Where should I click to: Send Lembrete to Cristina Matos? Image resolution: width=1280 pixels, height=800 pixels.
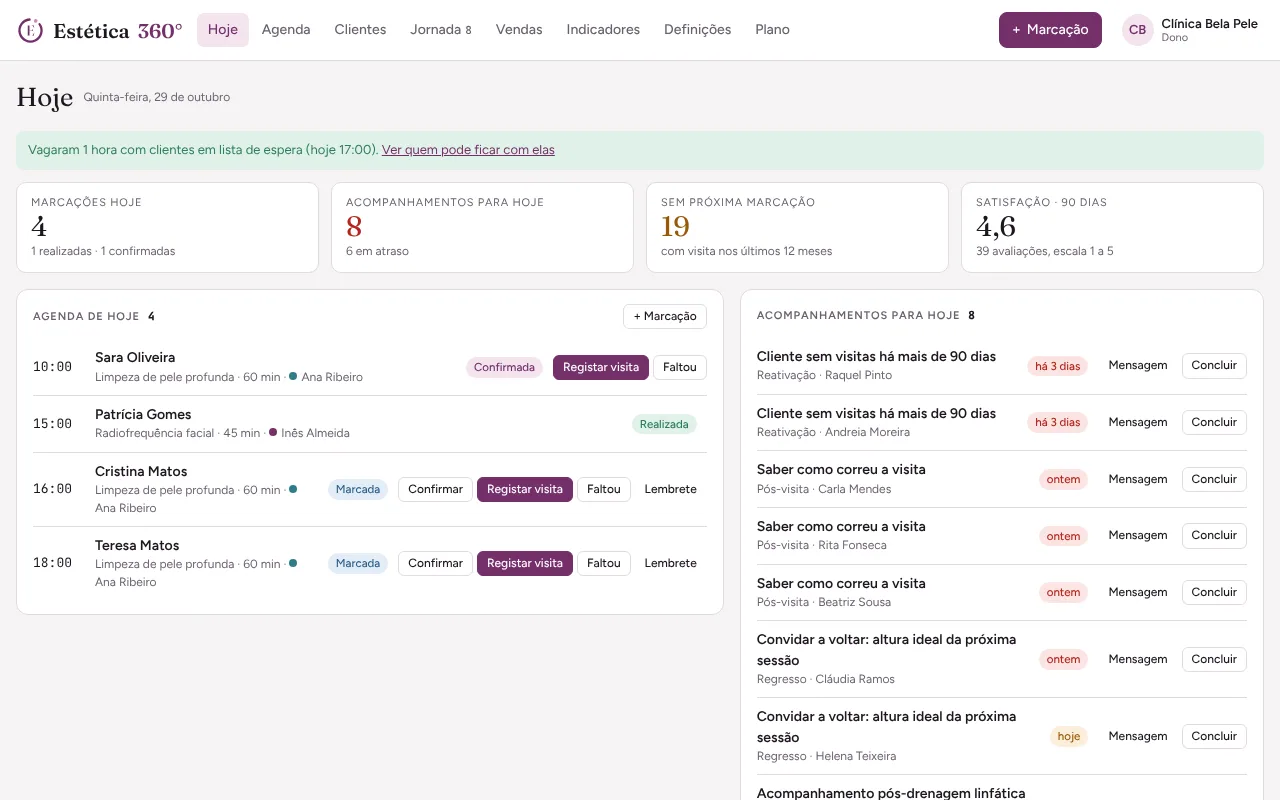coord(671,489)
